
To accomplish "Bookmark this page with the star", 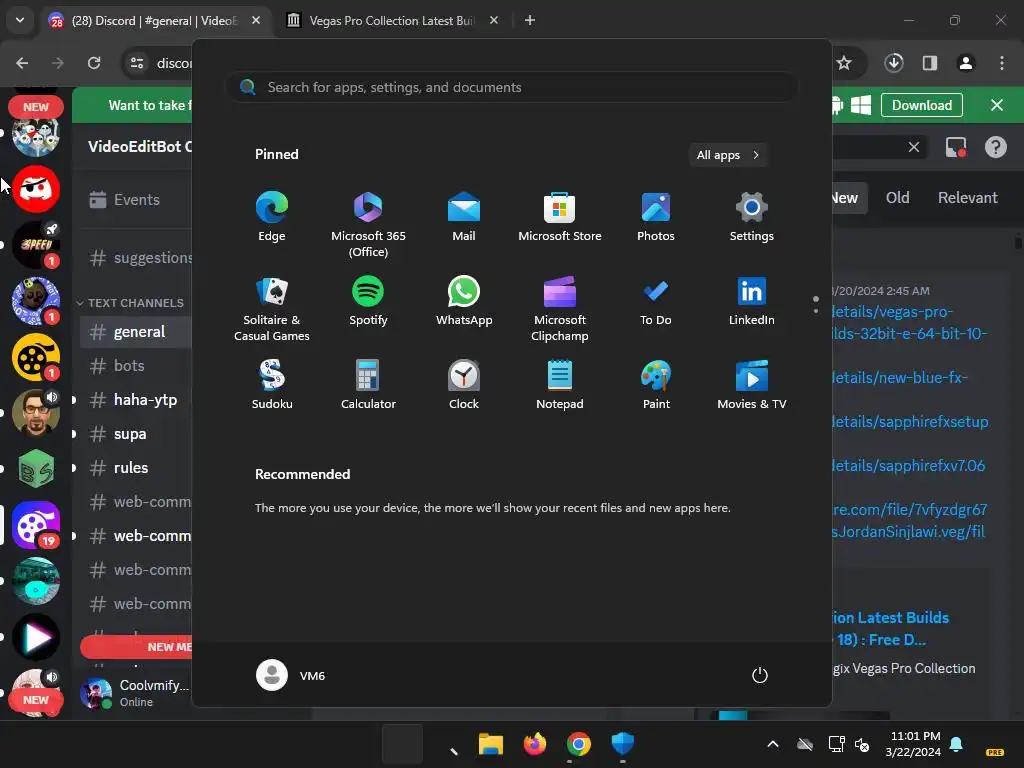I will [x=844, y=63].
